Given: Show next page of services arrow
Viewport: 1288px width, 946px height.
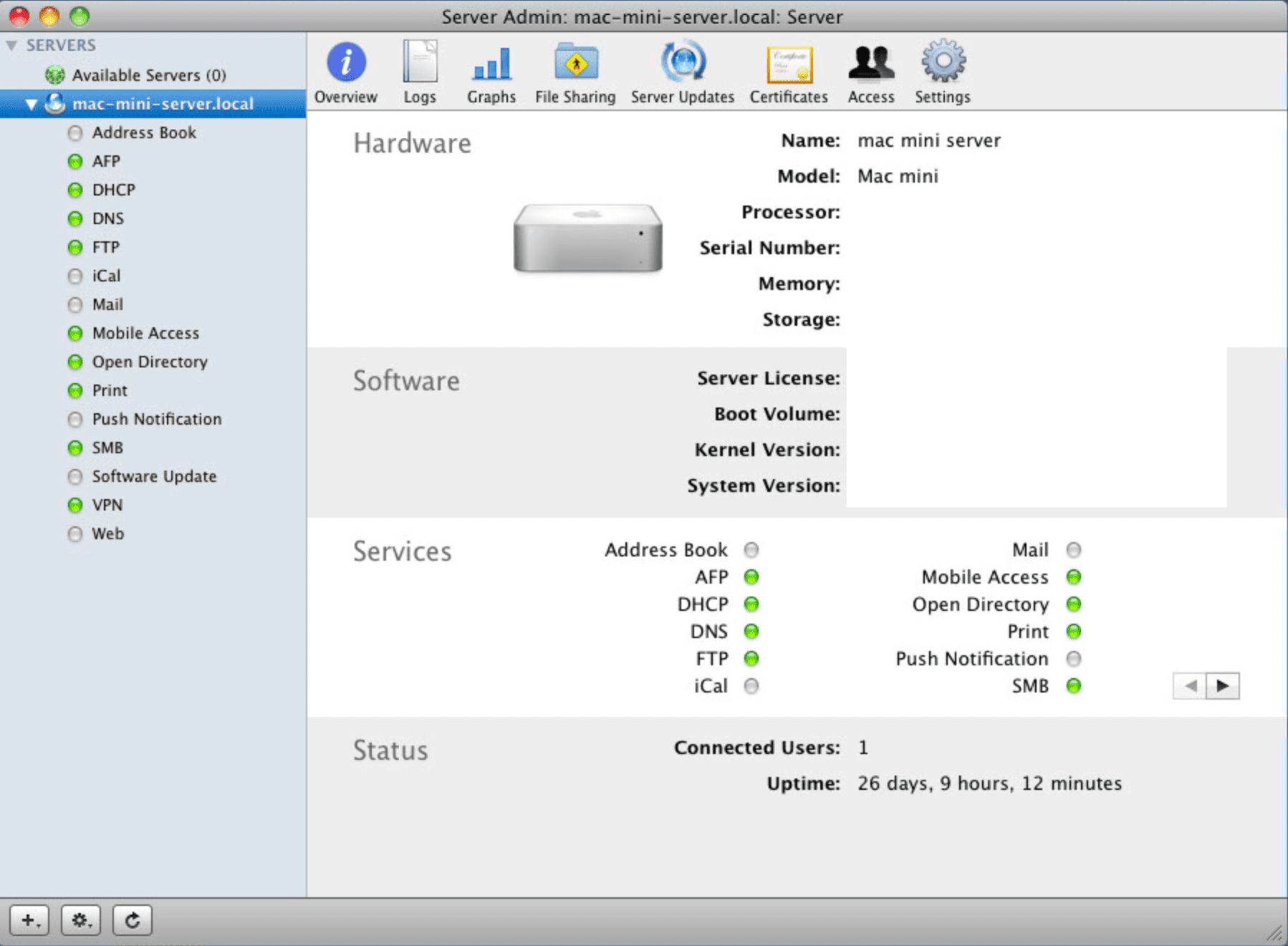Looking at the screenshot, I should (x=1223, y=686).
